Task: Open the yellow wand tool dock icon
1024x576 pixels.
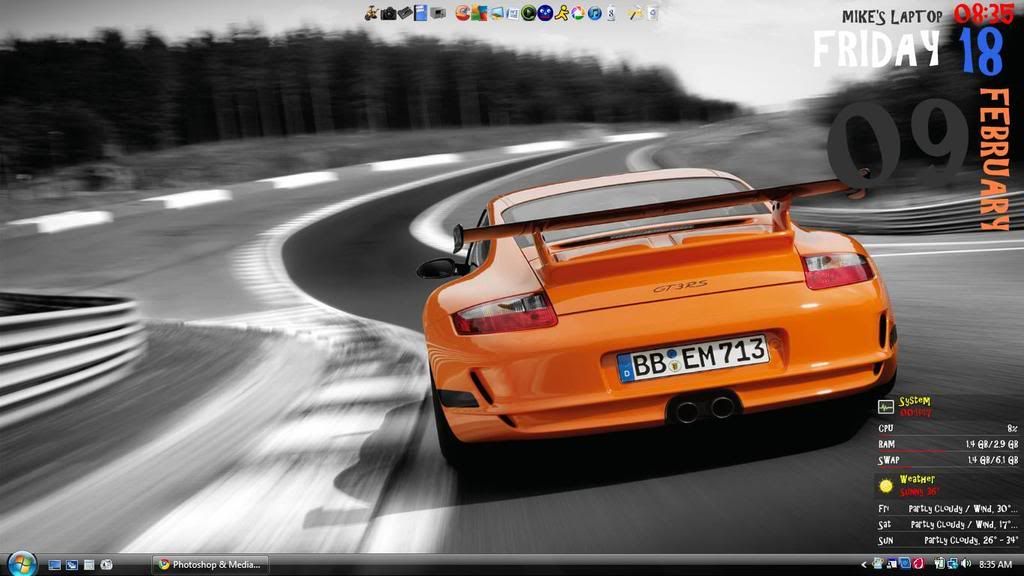Action: point(635,13)
